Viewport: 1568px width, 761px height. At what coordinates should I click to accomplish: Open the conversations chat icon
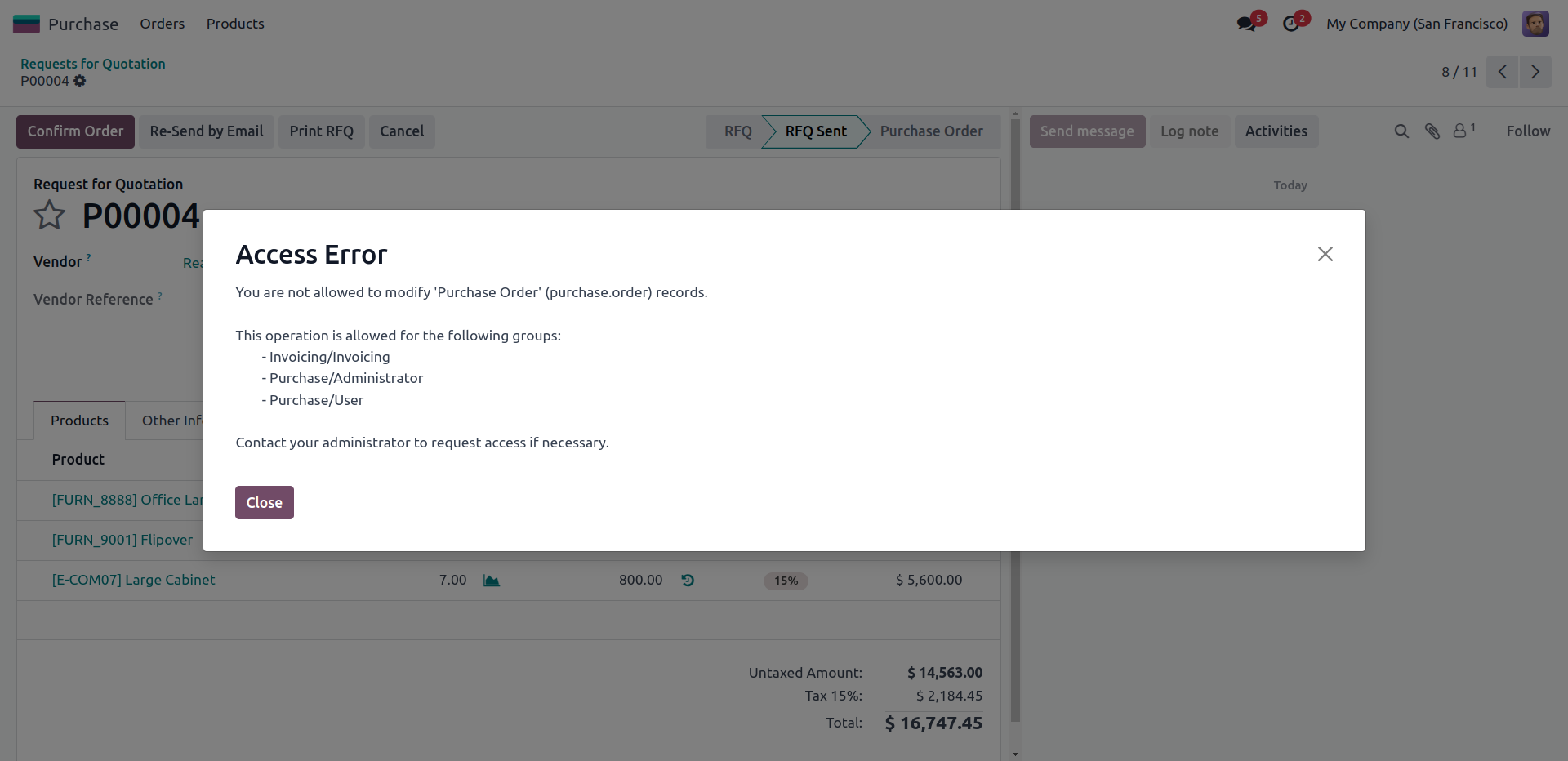point(1245,24)
